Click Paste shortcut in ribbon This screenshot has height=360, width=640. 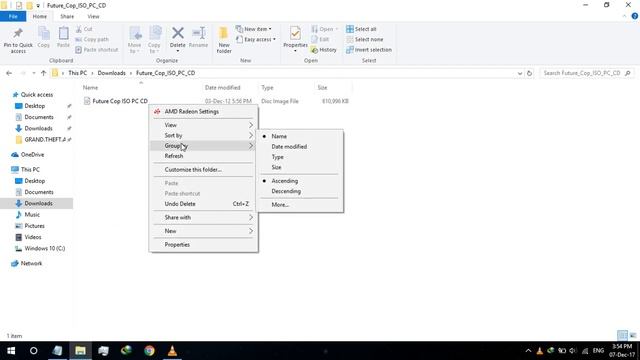97,50
